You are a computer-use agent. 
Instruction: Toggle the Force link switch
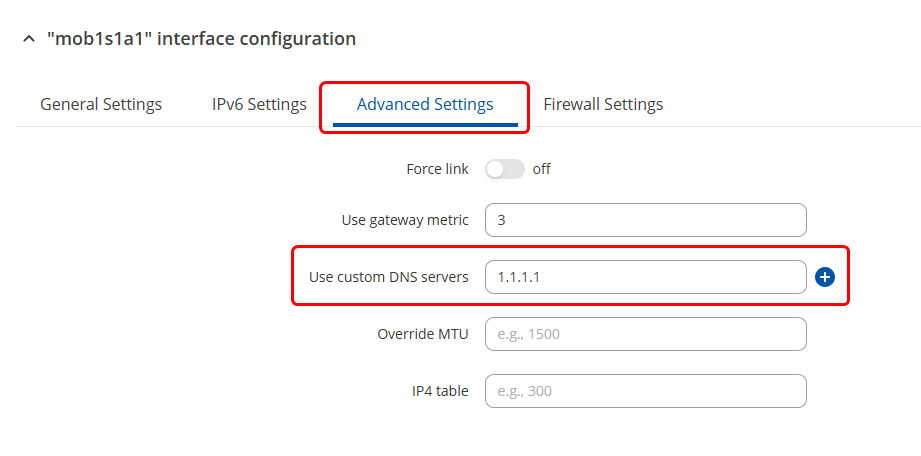click(505, 169)
